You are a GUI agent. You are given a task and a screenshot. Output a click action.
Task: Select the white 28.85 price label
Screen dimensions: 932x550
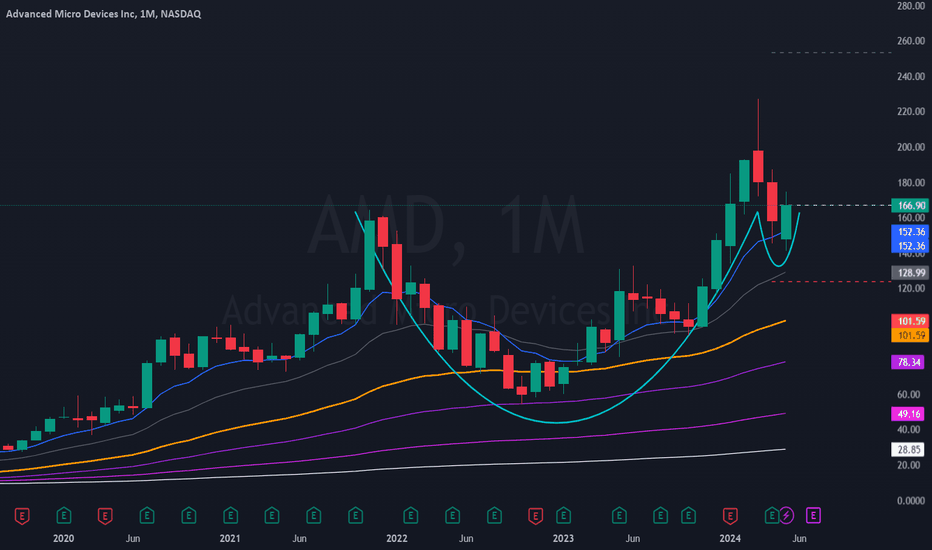[908, 450]
